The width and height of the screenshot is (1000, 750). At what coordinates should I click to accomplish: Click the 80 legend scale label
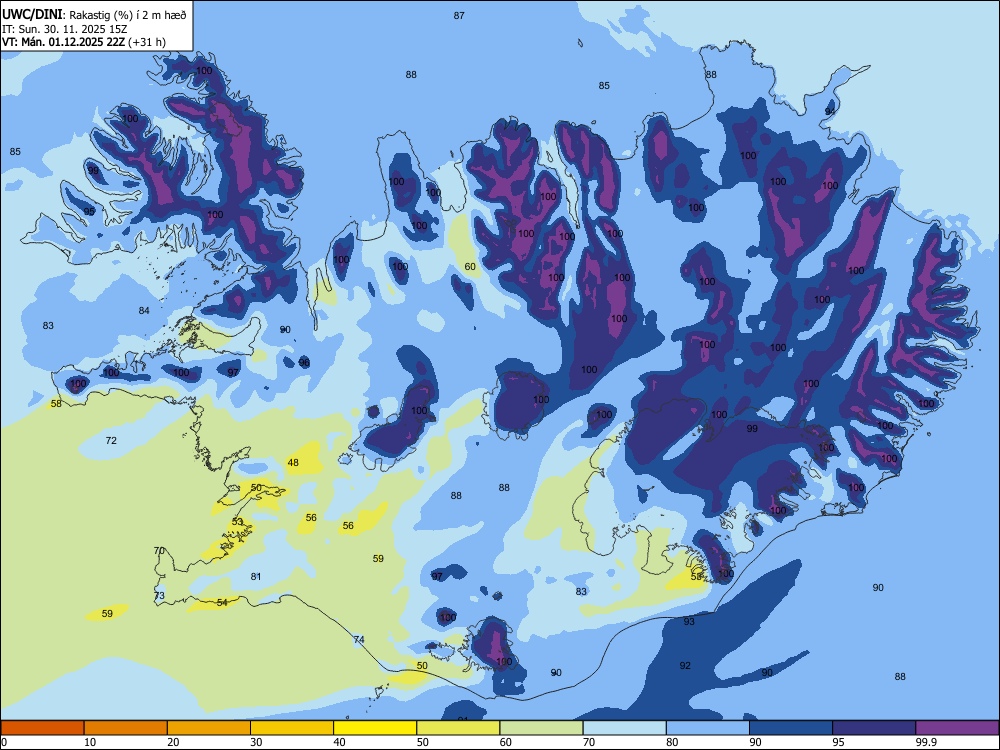[x=672, y=742]
